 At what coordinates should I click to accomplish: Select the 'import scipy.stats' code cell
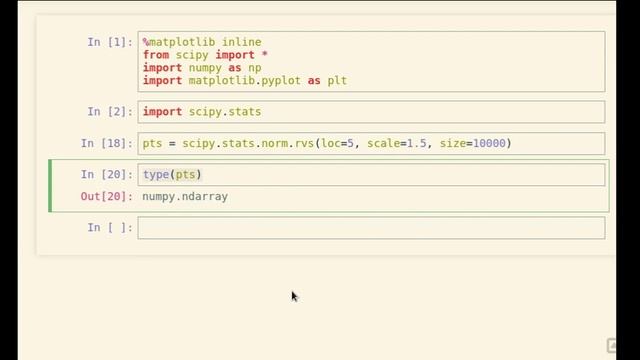(x=371, y=112)
